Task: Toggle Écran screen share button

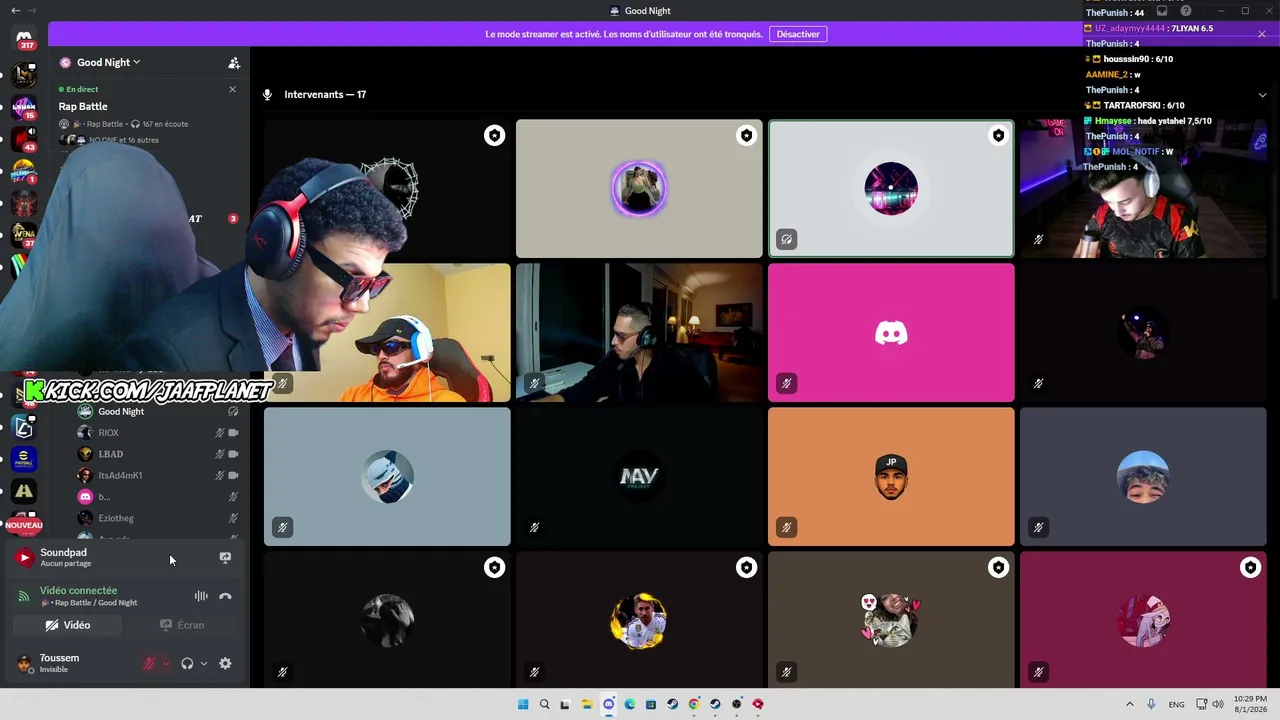Action: coord(182,625)
